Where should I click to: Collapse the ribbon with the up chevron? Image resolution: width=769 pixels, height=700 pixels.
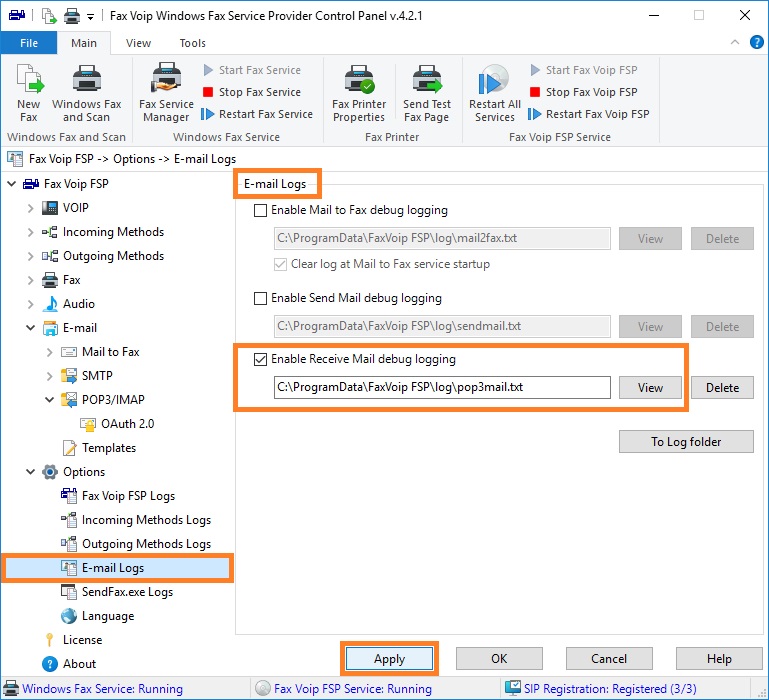click(735, 42)
